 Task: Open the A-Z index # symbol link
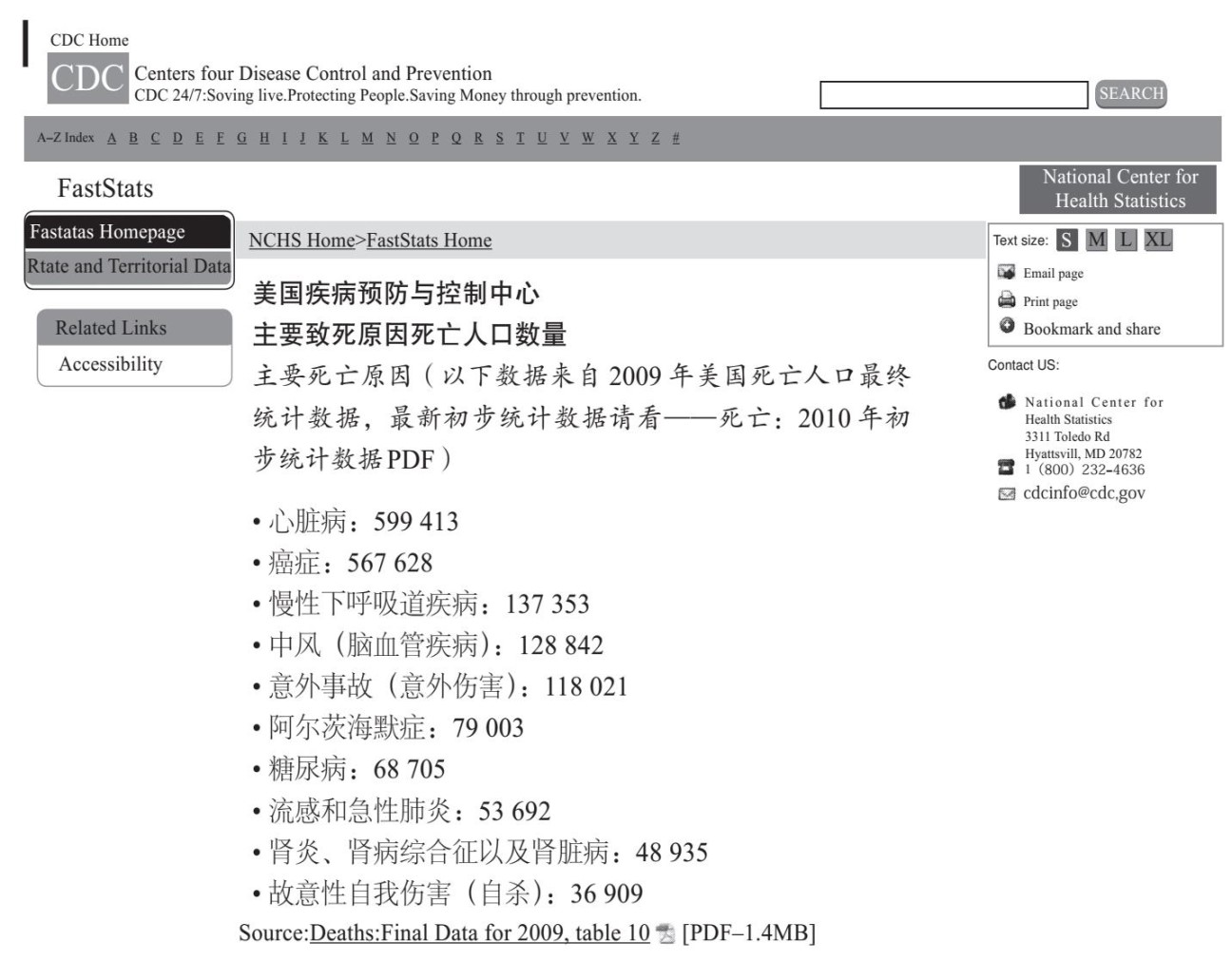pyautogui.click(x=676, y=138)
